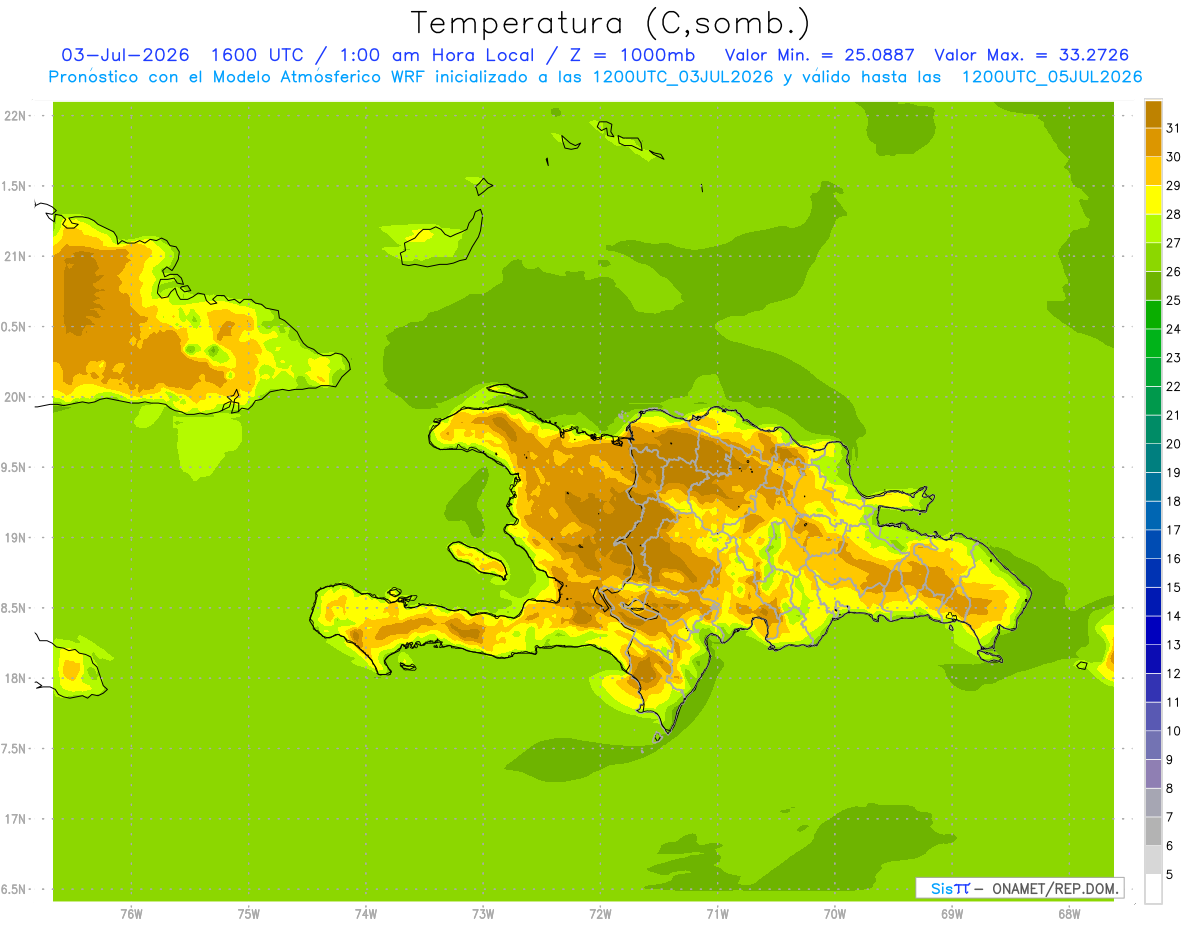Click legend label "13"
The width and height of the screenshot is (1200, 927).
[1173, 645]
